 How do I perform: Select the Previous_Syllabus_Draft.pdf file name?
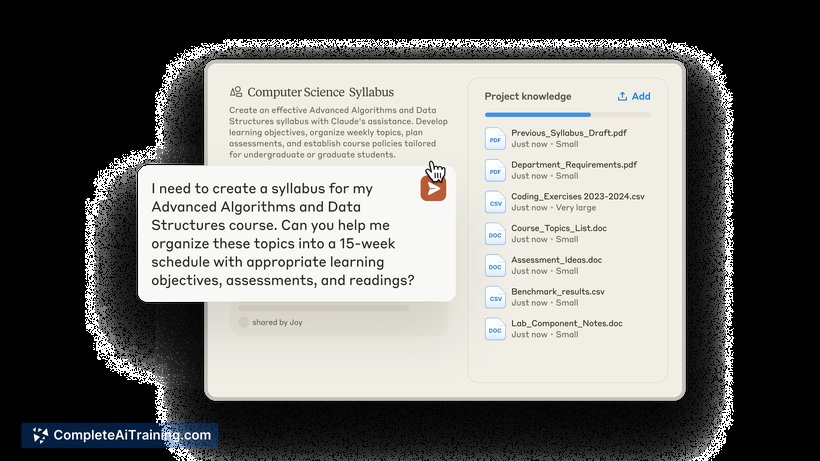tap(569, 133)
